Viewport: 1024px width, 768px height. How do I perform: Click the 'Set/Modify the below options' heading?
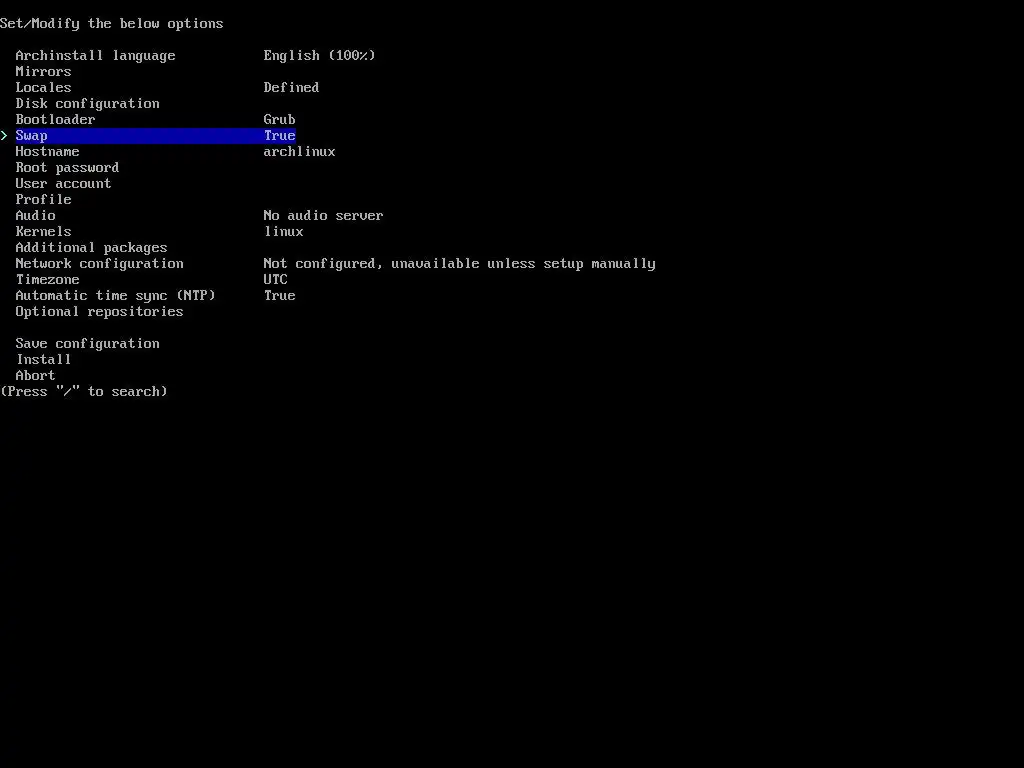[112, 24]
